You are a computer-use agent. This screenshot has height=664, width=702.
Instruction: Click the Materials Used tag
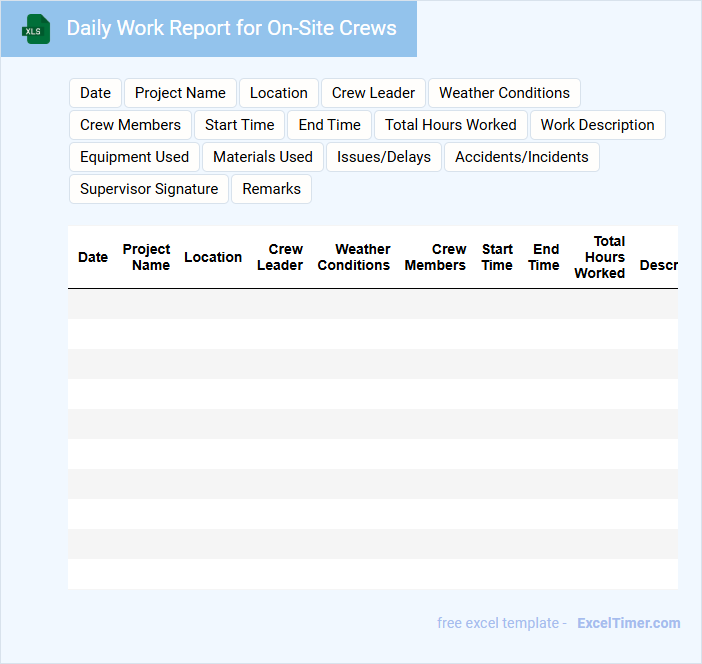pos(263,157)
